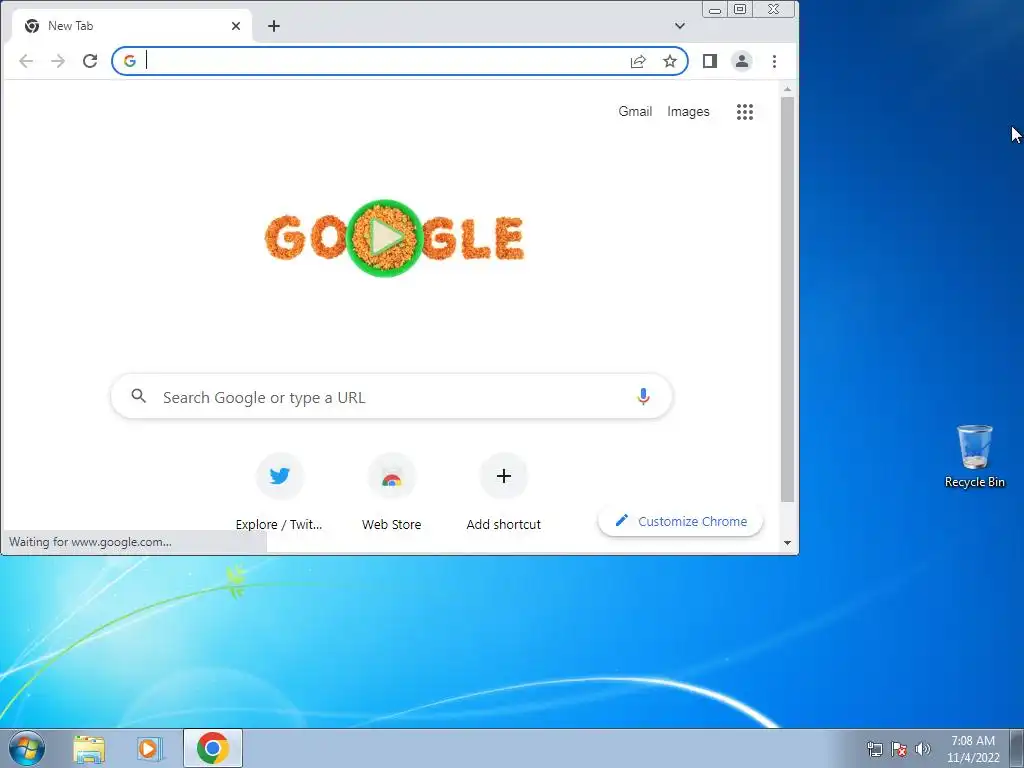
Task: Click the magnifier icon in the search box
Action: tap(138, 396)
